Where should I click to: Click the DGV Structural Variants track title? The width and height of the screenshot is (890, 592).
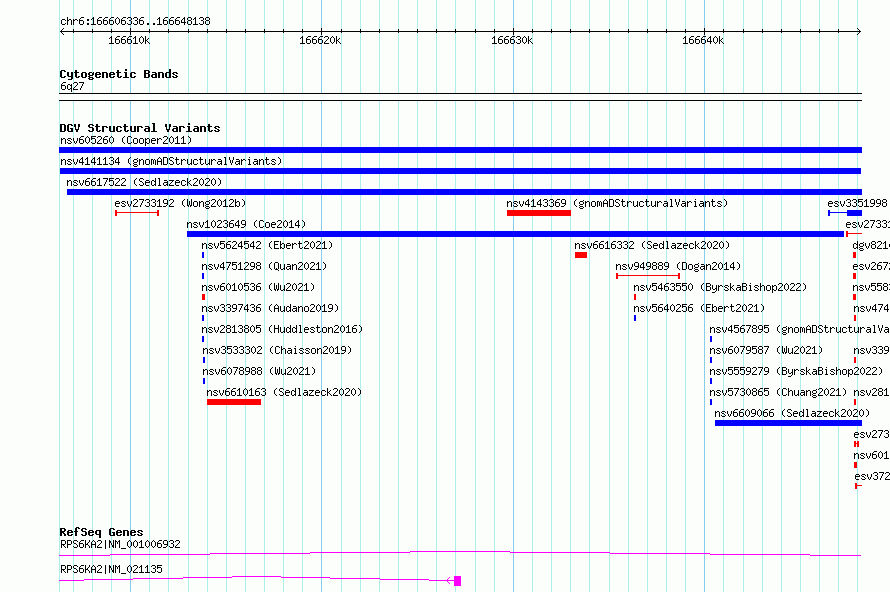pyautogui.click(x=140, y=128)
